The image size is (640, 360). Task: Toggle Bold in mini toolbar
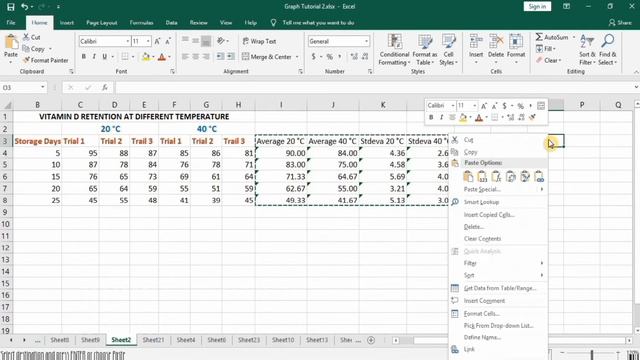431,118
